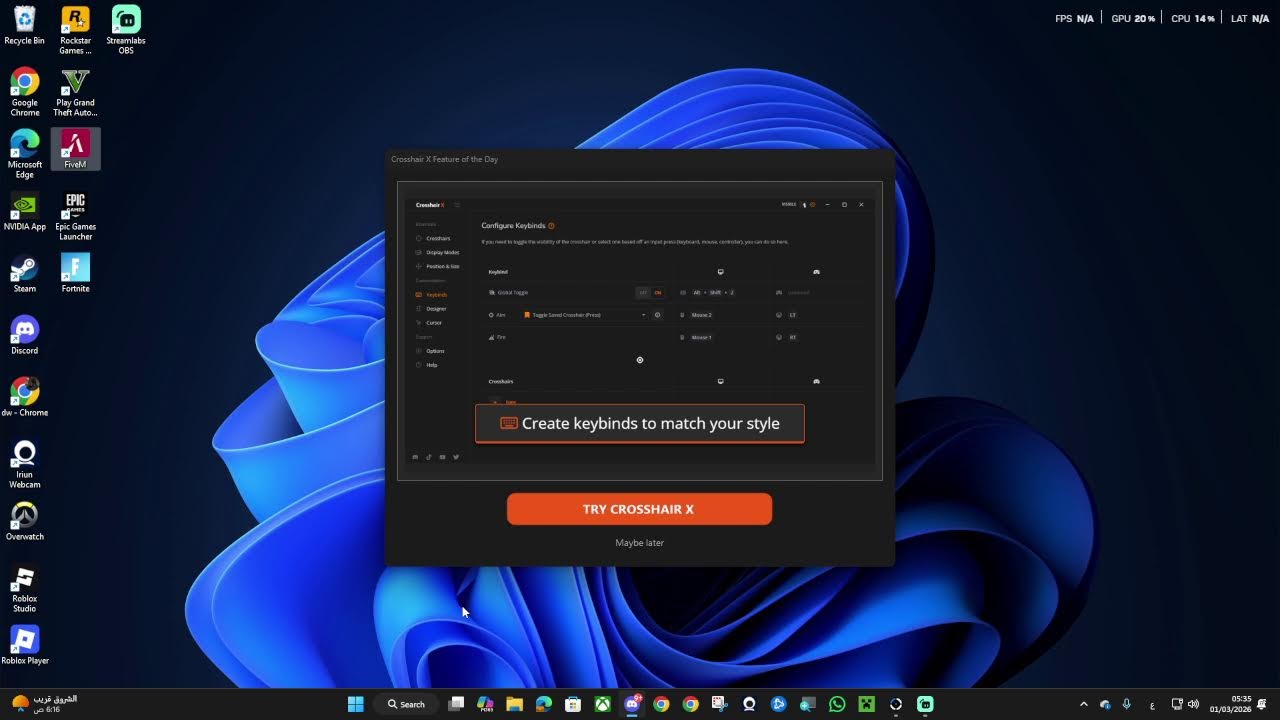The image size is (1280, 720).
Task: Open File Explorer from the taskbar
Action: 514,704
